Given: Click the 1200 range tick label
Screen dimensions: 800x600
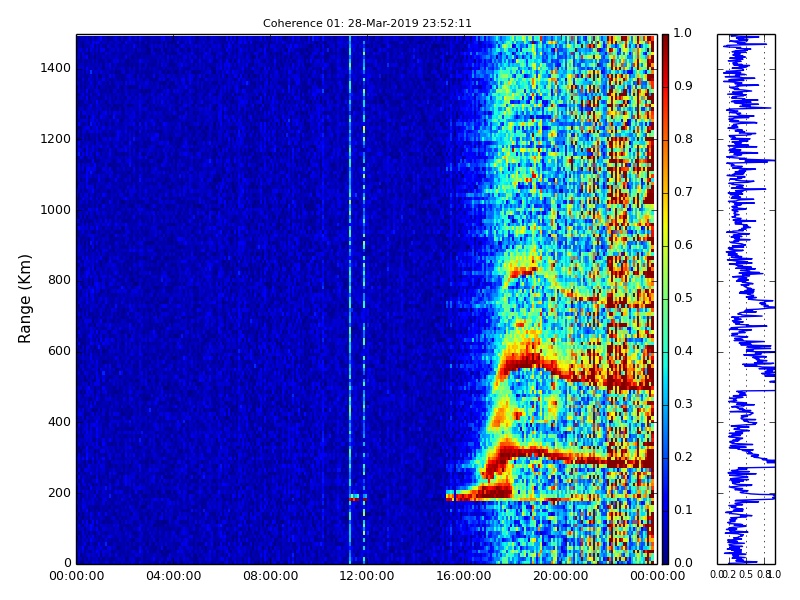Looking at the screenshot, I should click(55, 139).
